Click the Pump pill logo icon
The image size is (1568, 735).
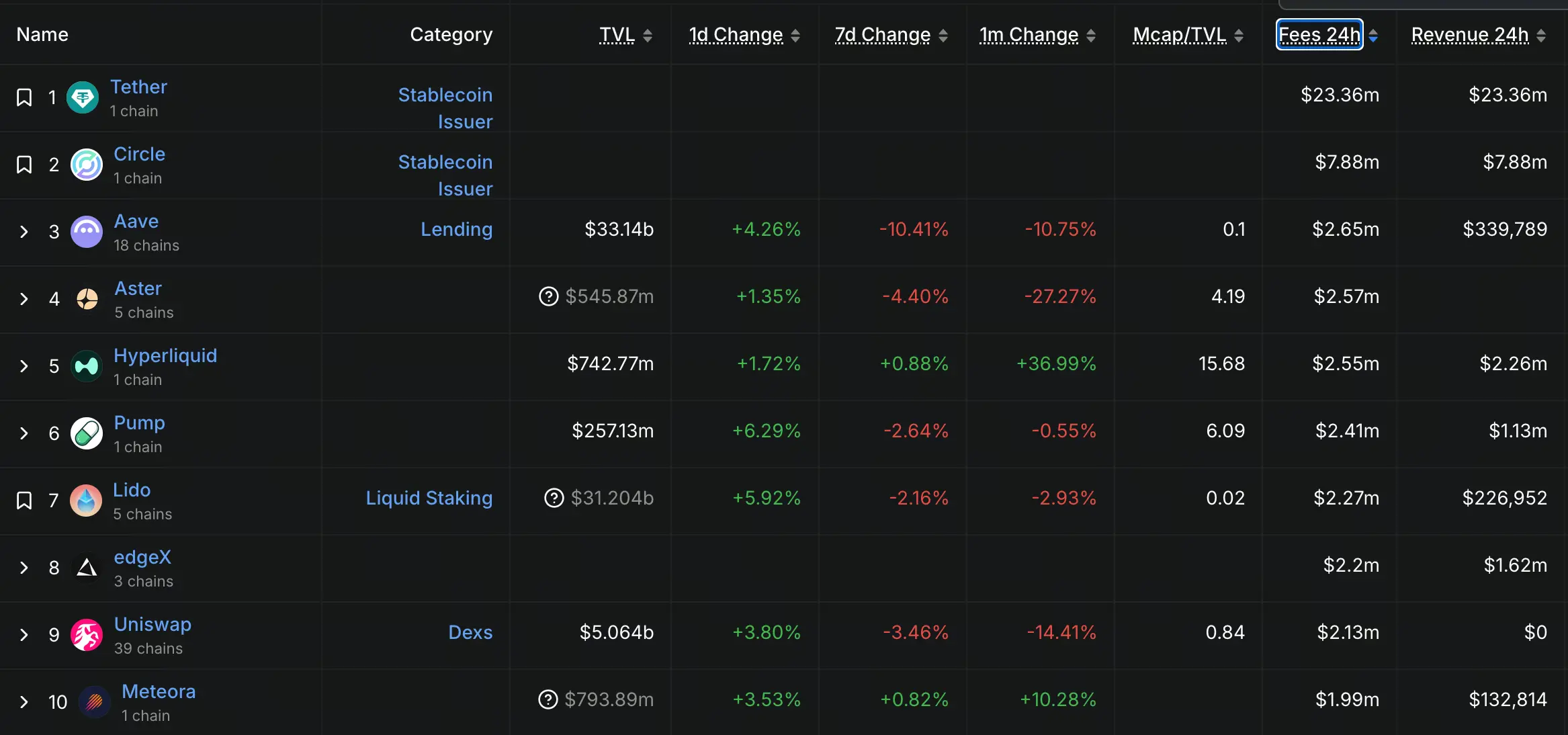87,433
